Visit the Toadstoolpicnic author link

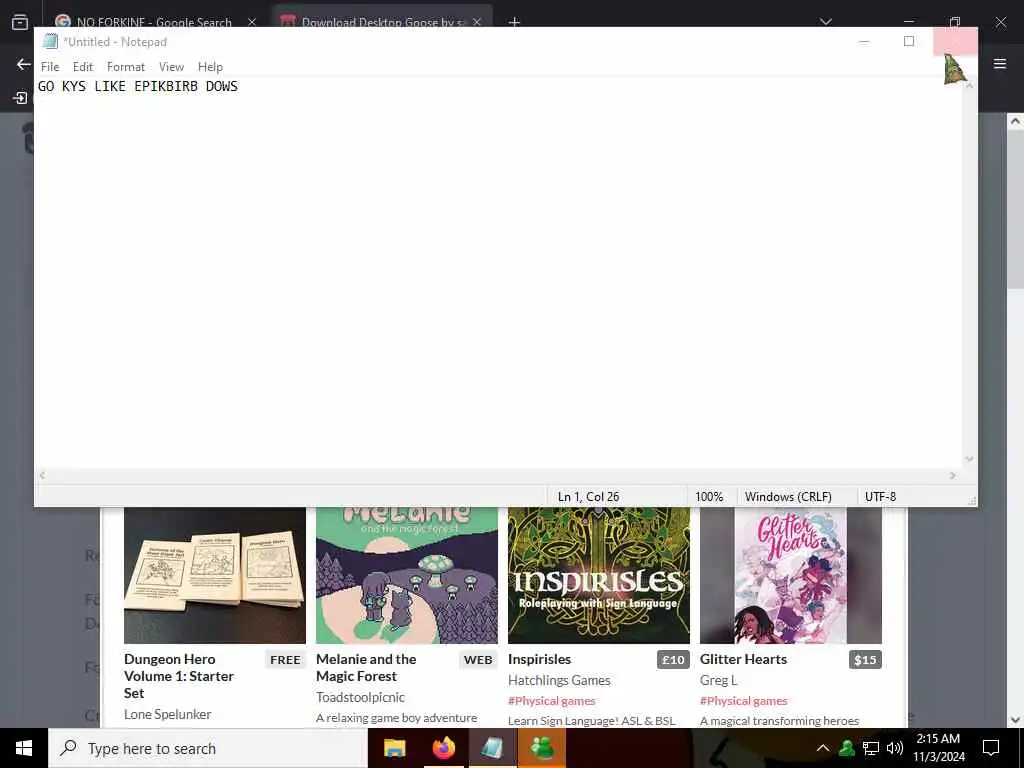pyautogui.click(x=360, y=697)
